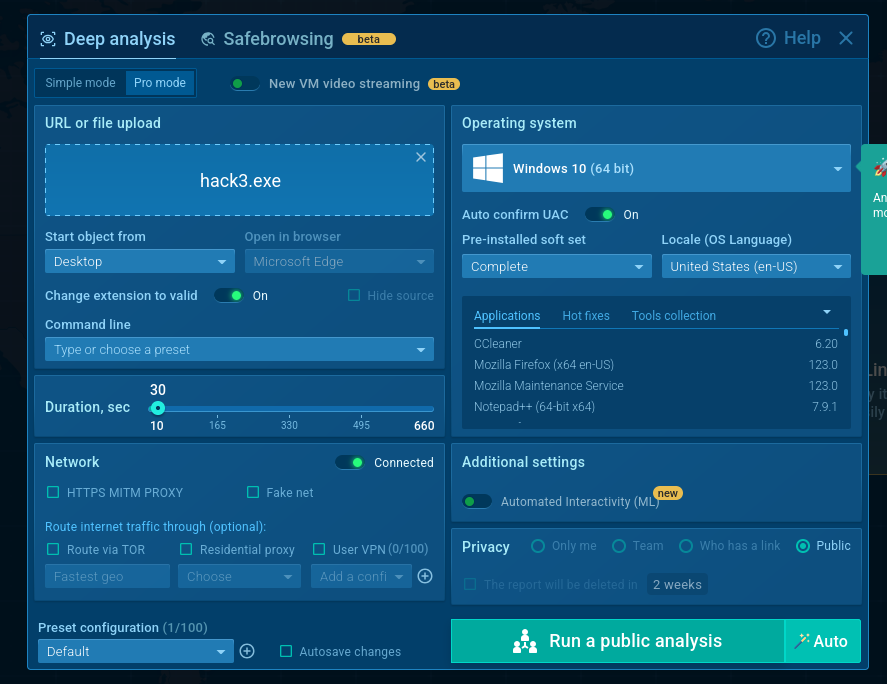
Task: Click Run a public analysis button
Action: point(618,641)
